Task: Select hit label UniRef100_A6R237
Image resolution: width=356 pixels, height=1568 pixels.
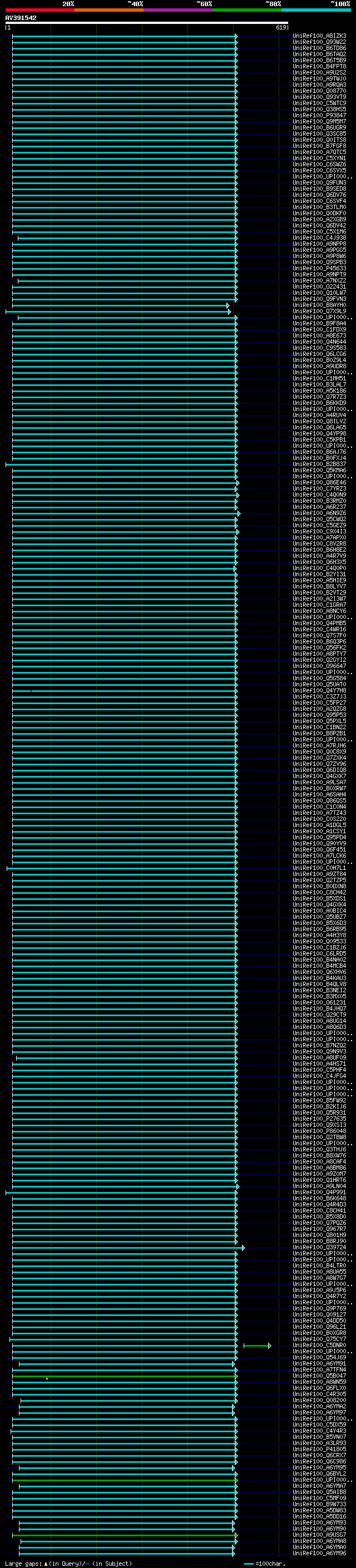Action: [319, 507]
